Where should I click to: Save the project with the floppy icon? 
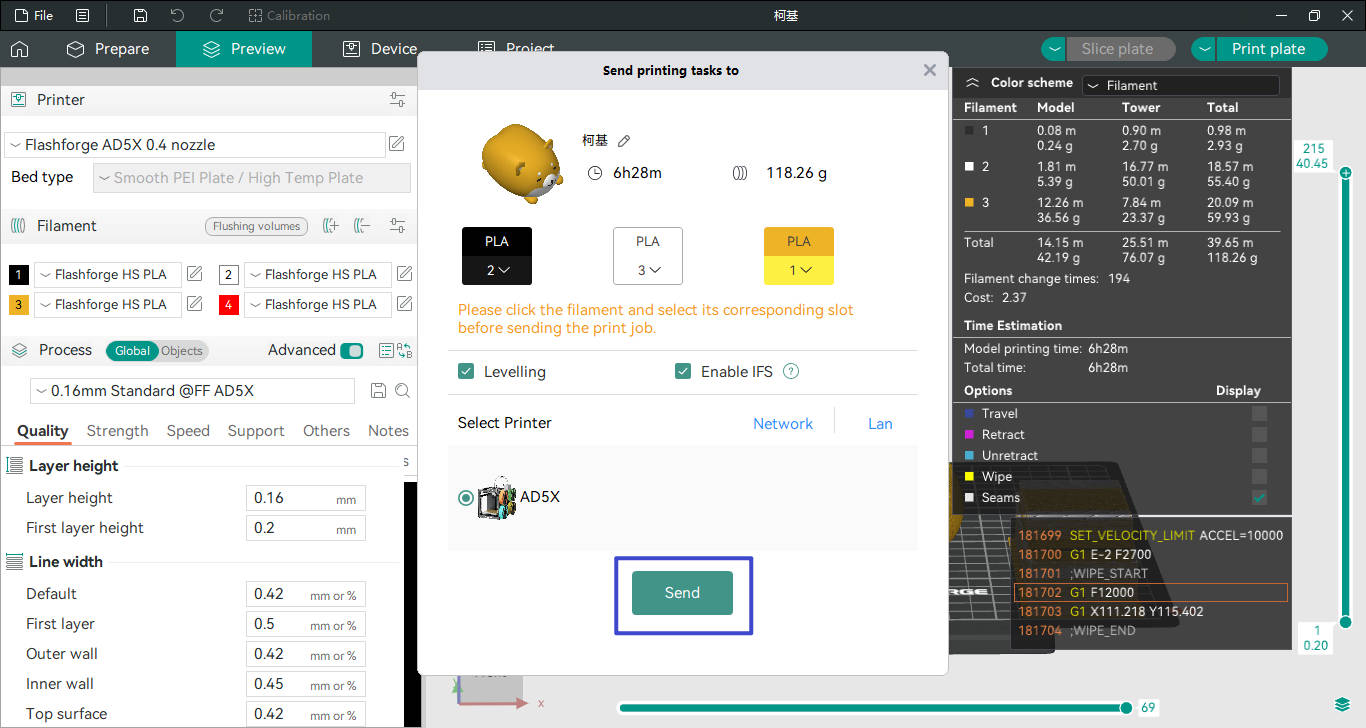tap(140, 16)
